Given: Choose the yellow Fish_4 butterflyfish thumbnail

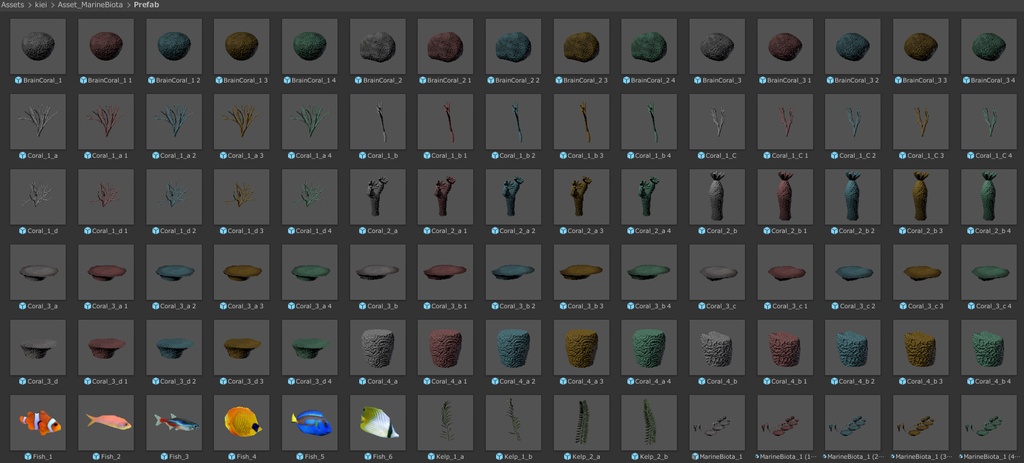Looking at the screenshot, I should [x=242, y=423].
